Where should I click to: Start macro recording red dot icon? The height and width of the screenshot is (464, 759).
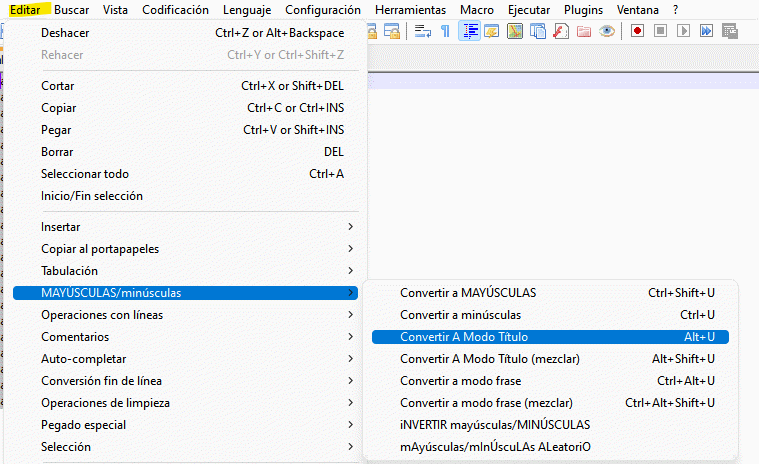coord(637,31)
